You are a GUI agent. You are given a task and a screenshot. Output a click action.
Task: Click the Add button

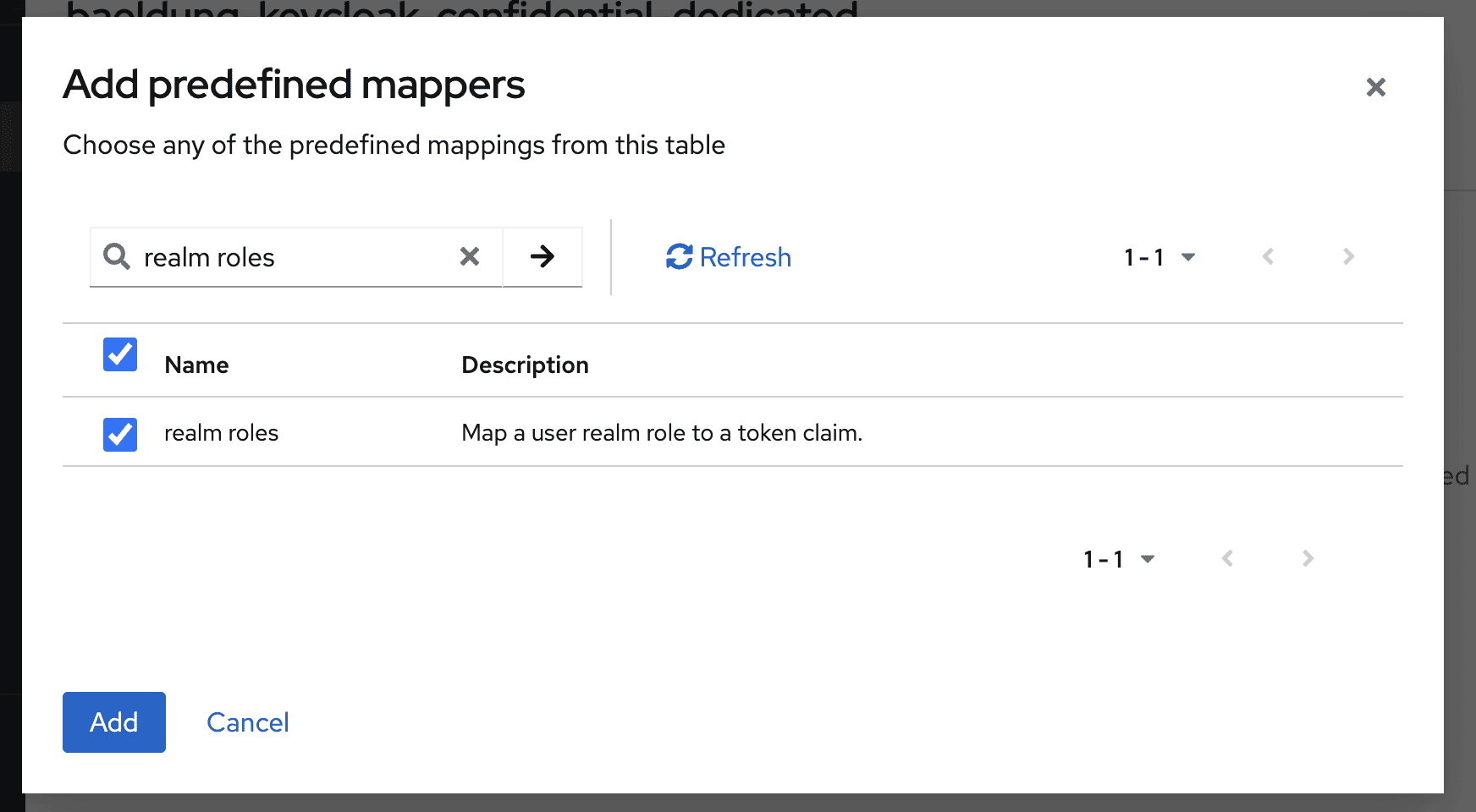[x=114, y=722]
